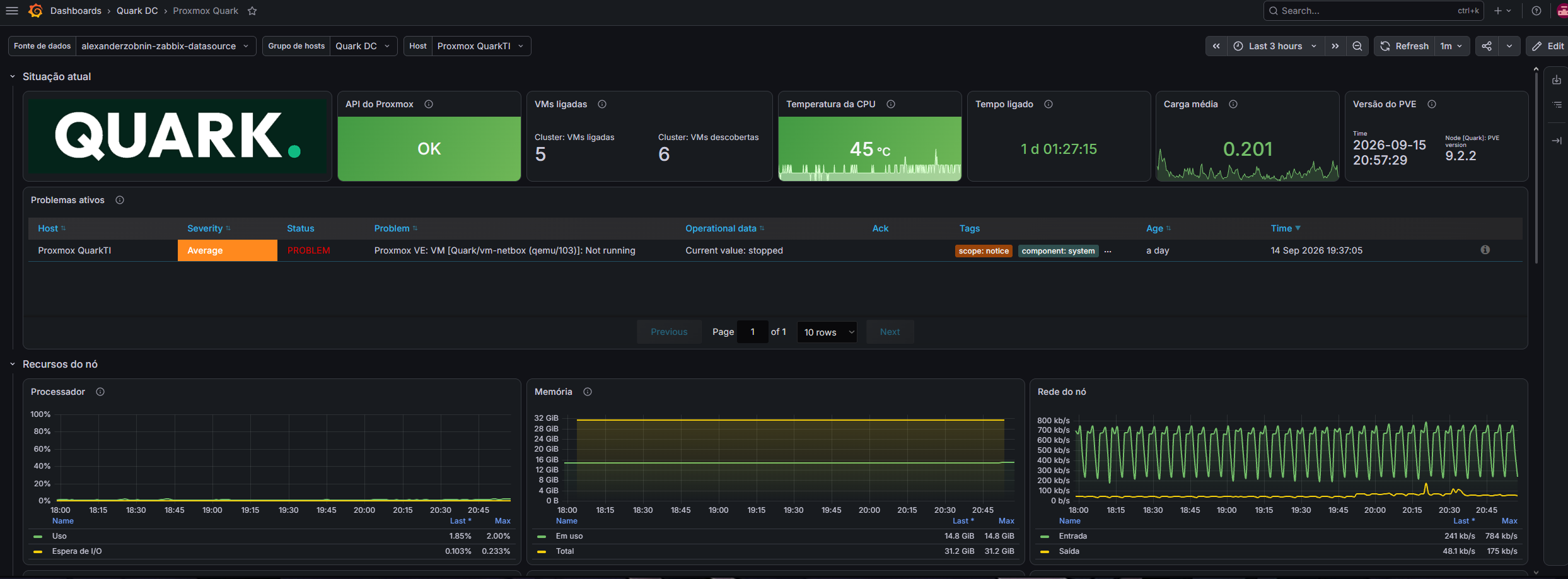This screenshot has height=579, width=1568.
Task: Open the 10 rows page size dropdown
Action: [x=827, y=332]
